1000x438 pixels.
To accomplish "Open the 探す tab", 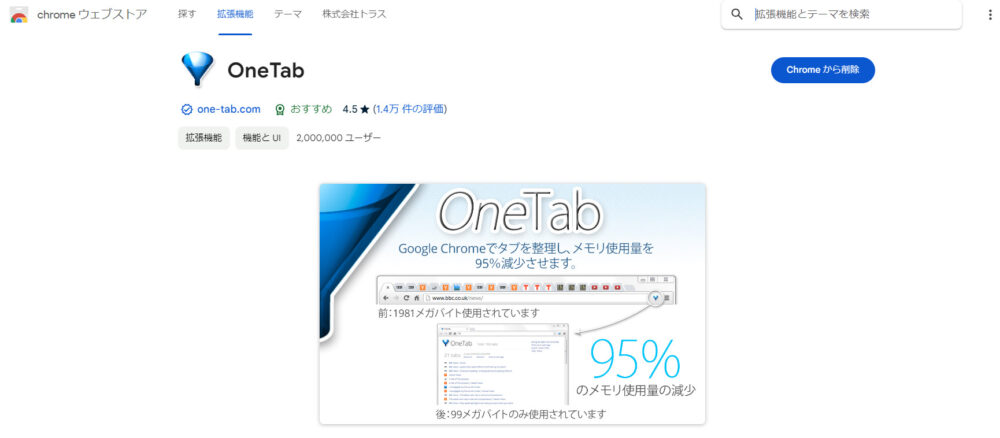I will point(187,14).
